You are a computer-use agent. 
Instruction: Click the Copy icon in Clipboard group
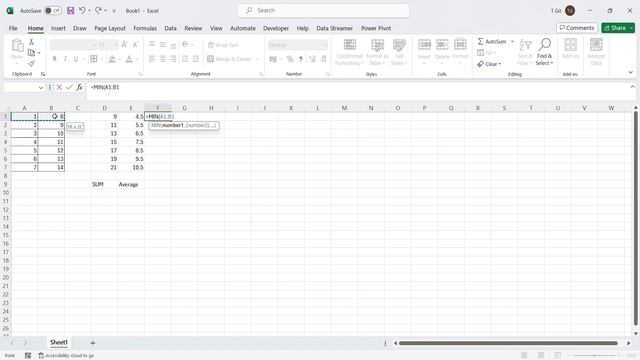(x=31, y=53)
